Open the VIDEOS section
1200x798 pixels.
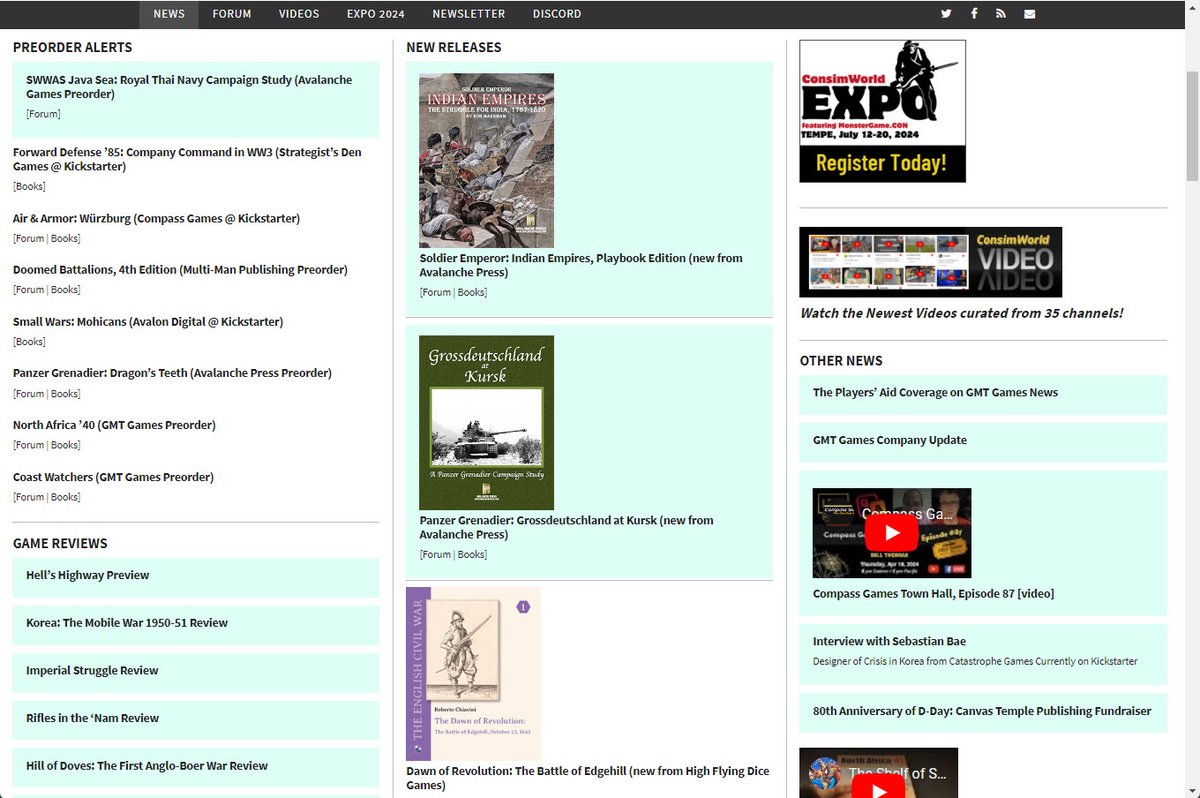click(x=298, y=14)
